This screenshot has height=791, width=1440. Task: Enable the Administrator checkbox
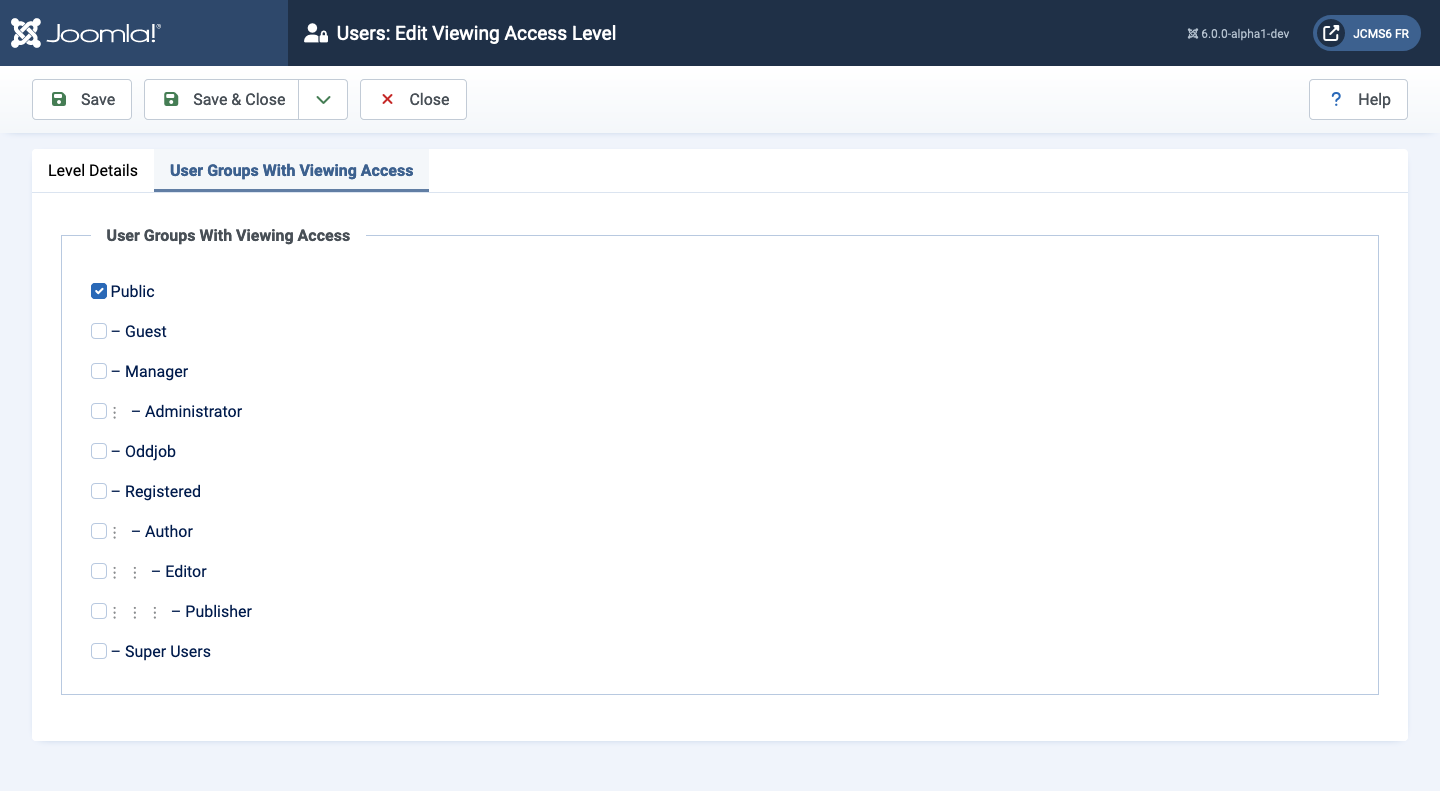[99, 411]
